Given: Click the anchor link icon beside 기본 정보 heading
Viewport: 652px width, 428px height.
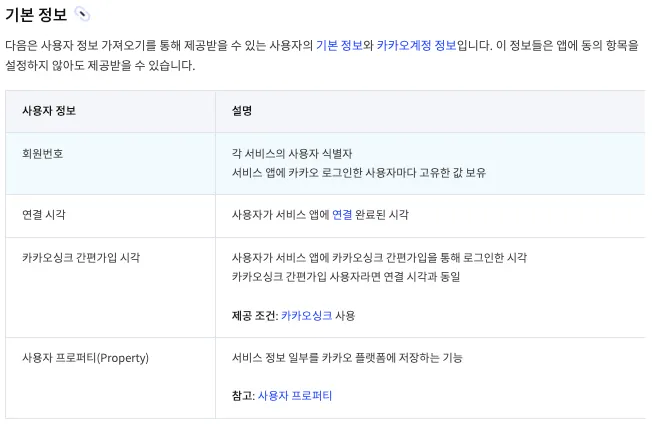Looking at the screenshot, I should pos(82,15).
